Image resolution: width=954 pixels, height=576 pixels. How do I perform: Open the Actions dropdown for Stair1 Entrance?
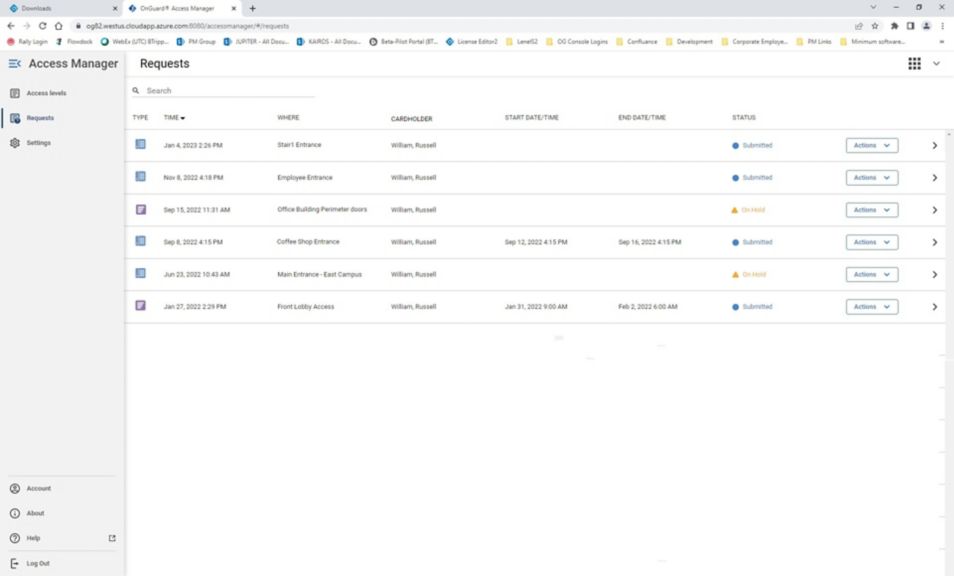869,144
